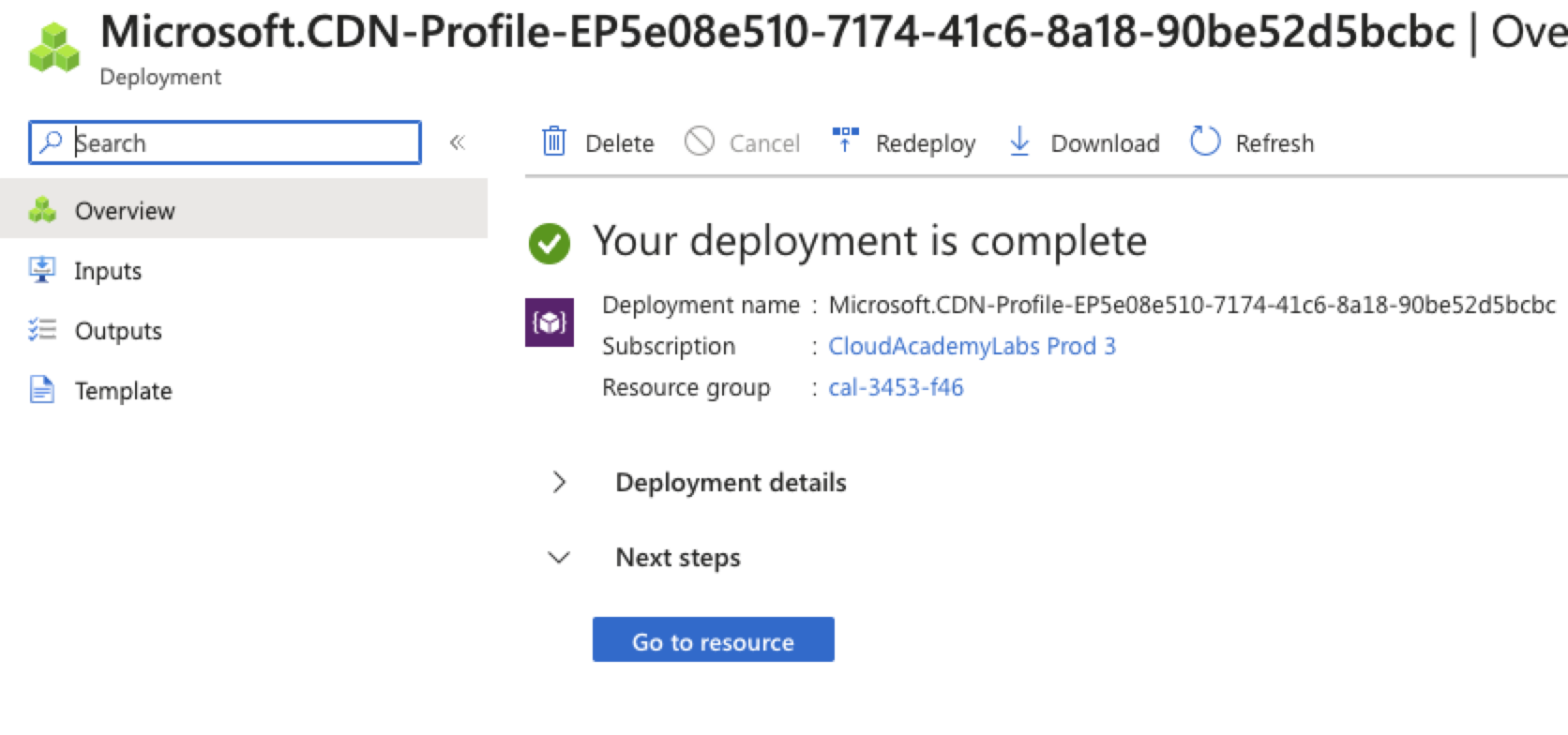Open the cal-3453-f46 resource group link
This screenshot has height=735, width=1568.
[x=896, y=387]
